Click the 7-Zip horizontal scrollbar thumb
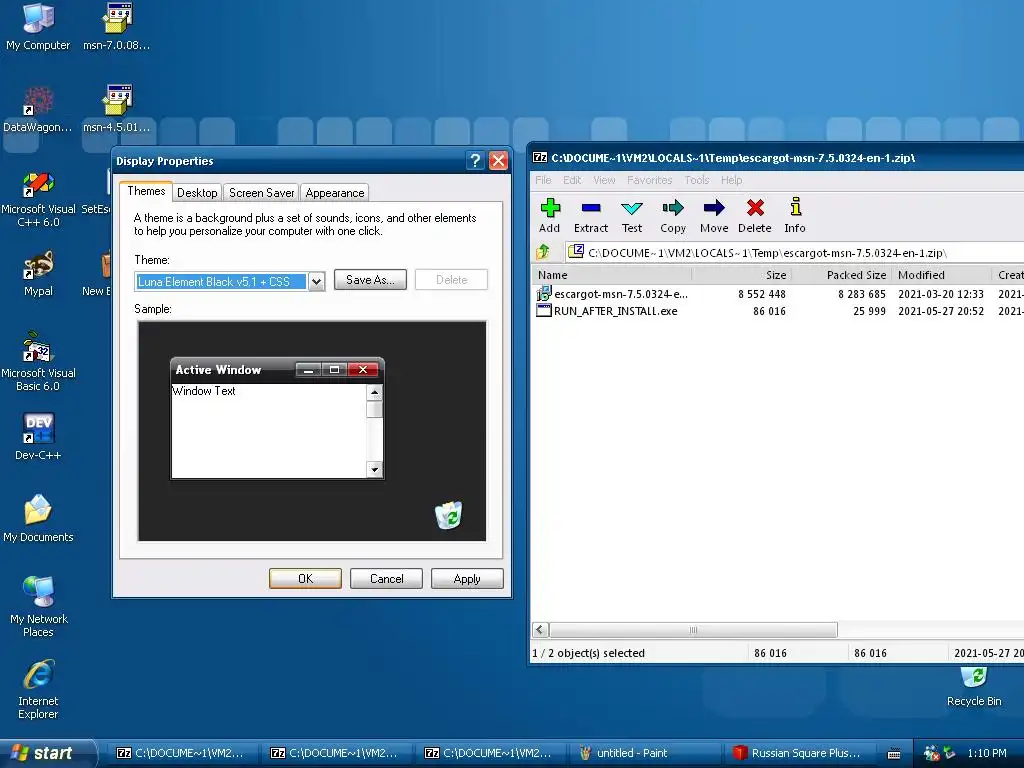1024x768 pixels. coord(693,630)
